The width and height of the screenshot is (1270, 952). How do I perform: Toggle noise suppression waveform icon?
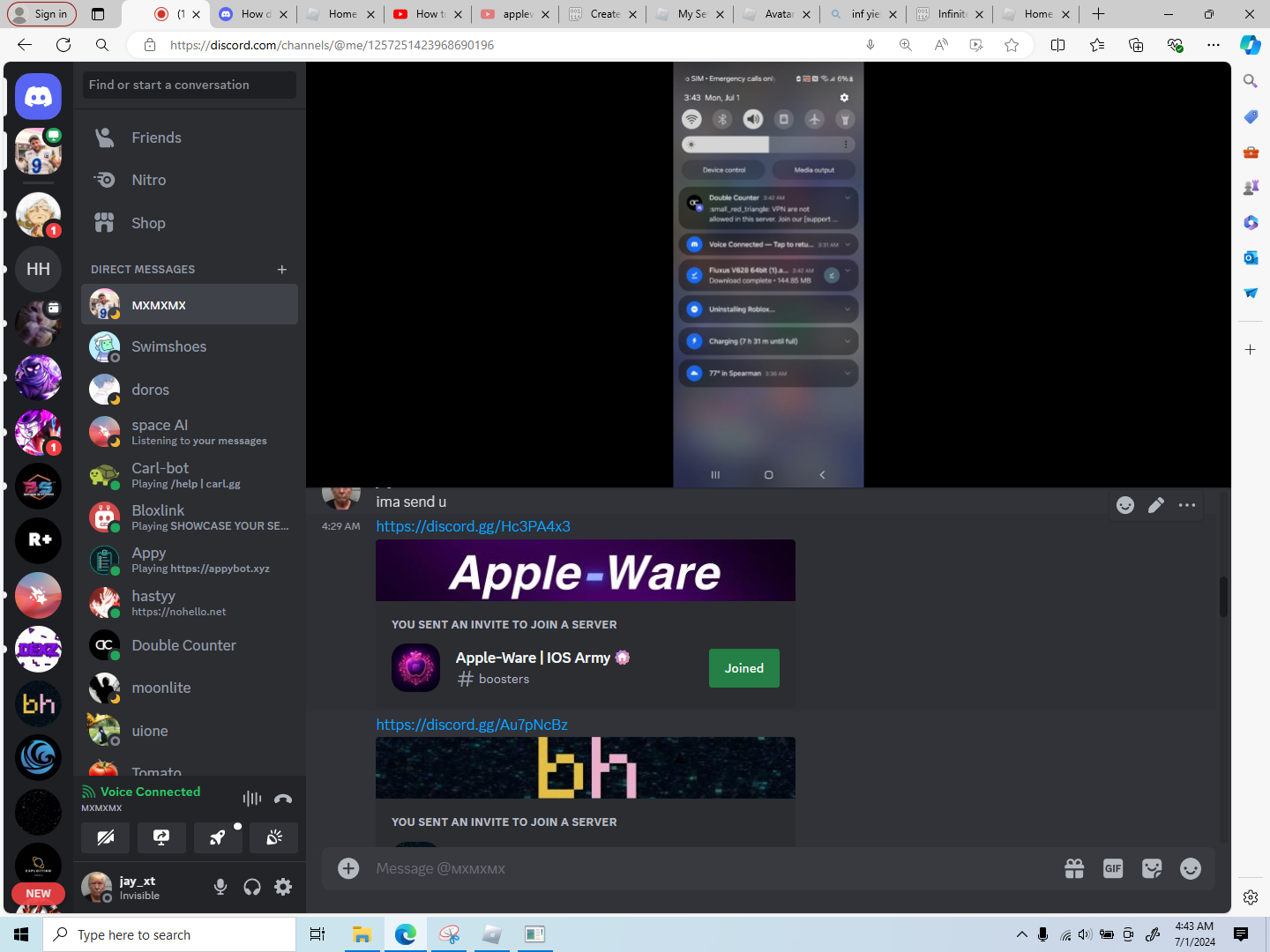[252, 799]
